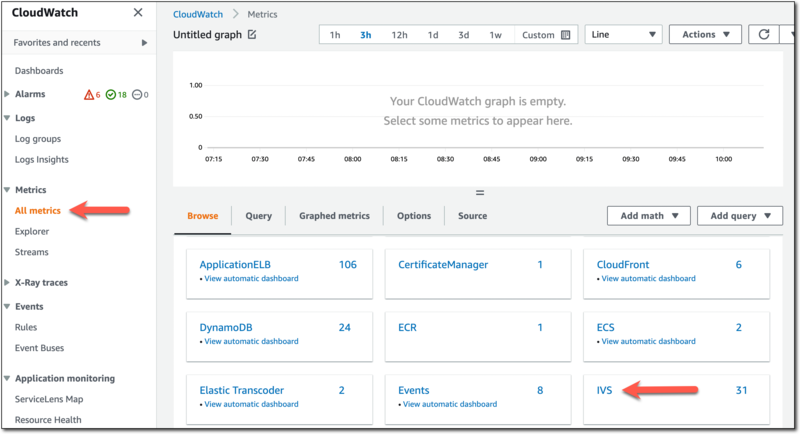This screenshot has width=800, height=434.
Task: Expand the Alarms section
Action: 7,94
